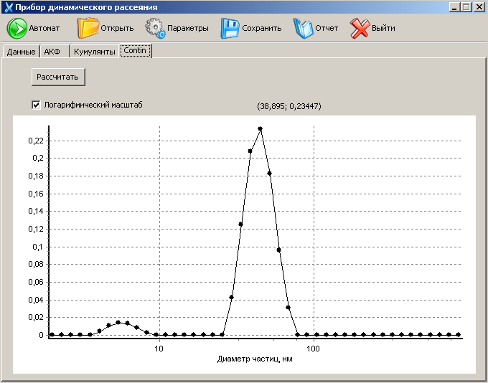Exit via the red X Выйти icon
The image size is (488, 383).
[360, 28]
